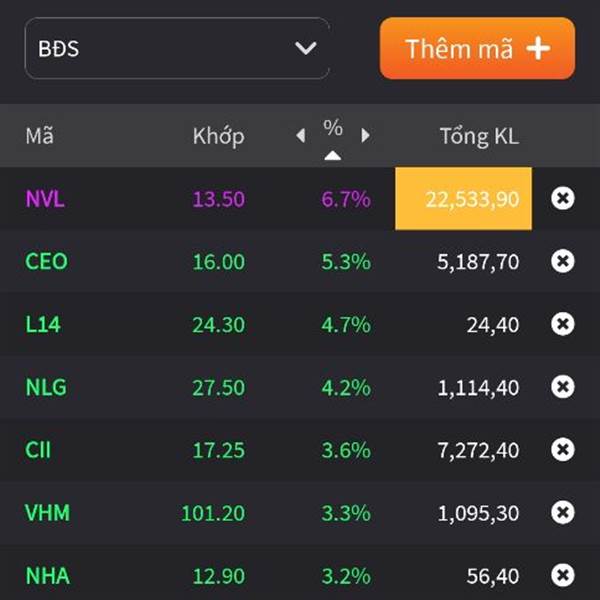Viewport: 600px width, 600px height.
Task: Open NVL stock symbol
Action: tap(45, 198)
